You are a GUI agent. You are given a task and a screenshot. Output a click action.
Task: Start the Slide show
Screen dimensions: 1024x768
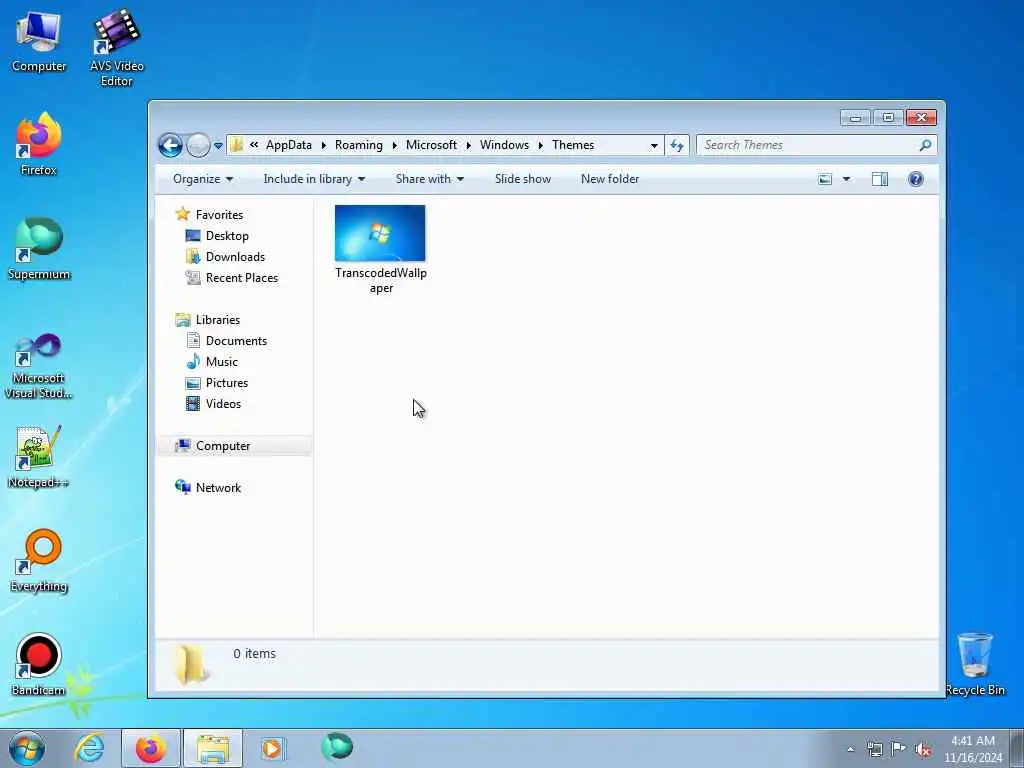pyautogui.click(x=522, y=179)
